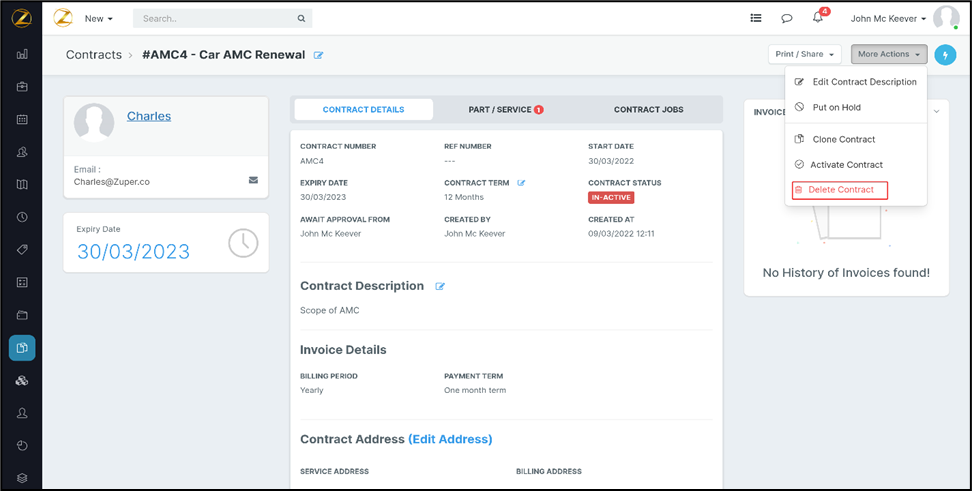The image size is (972, 491).
Task: Switch to Contract Jobs tab
Action: point(648,110)
